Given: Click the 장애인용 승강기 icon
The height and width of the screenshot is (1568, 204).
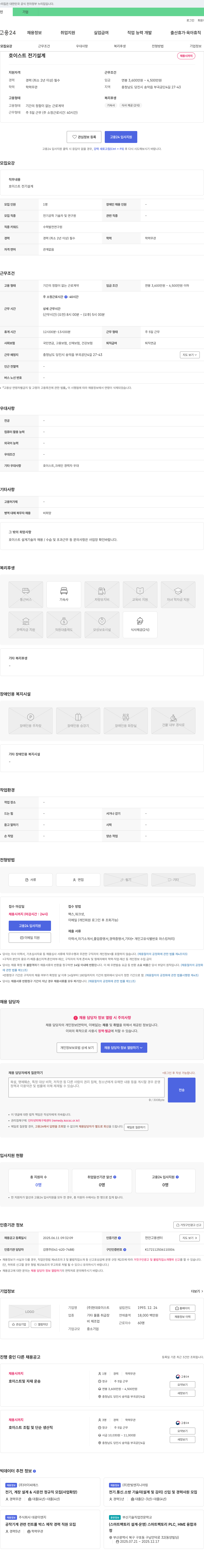Looking at the screenshot, I should click(78, 720).
